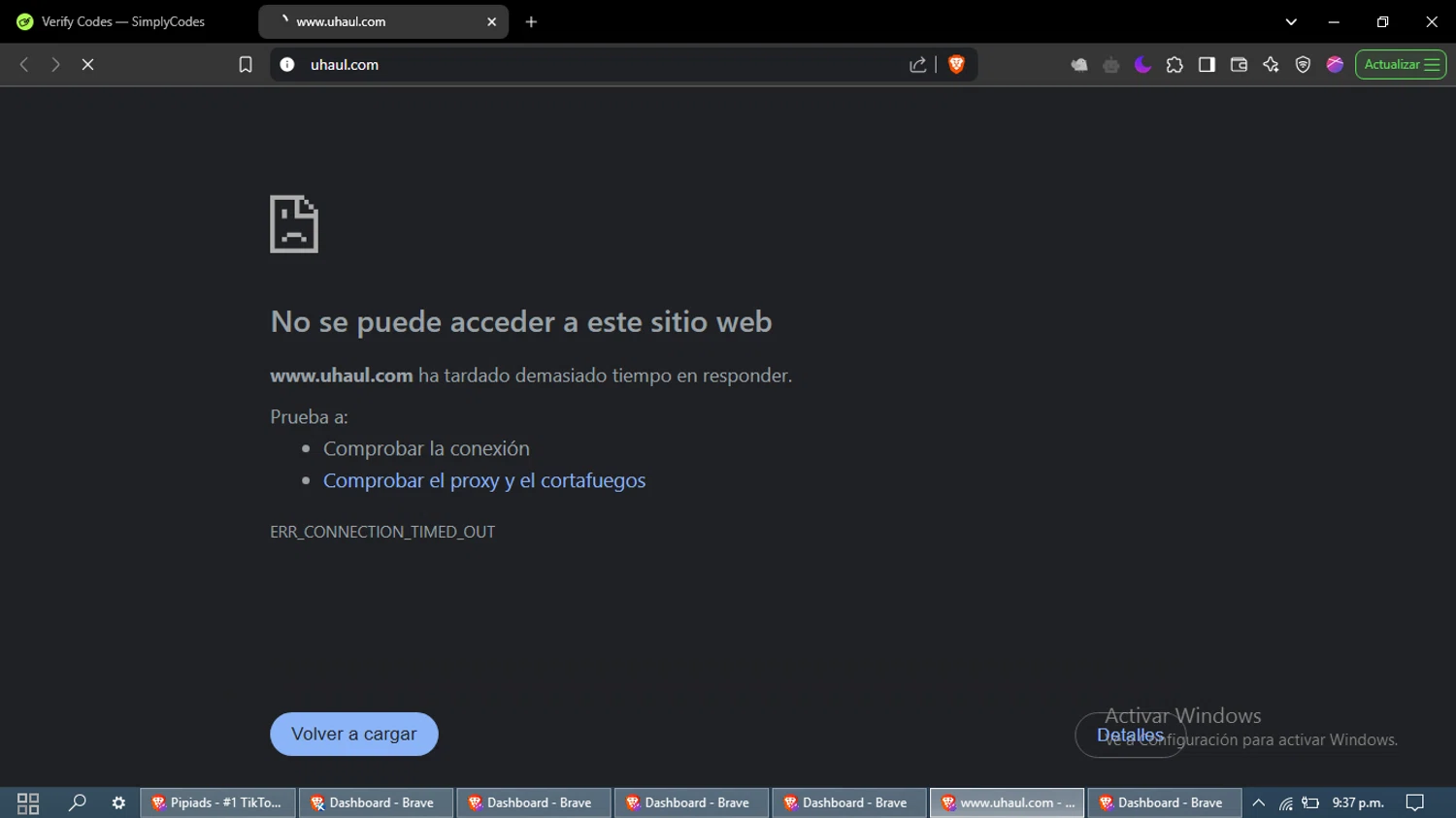Open the Brave VPN shield icon
The height and width of the screenshot is (818, 1456).
pyautogui.click(x=1303, y=64)
